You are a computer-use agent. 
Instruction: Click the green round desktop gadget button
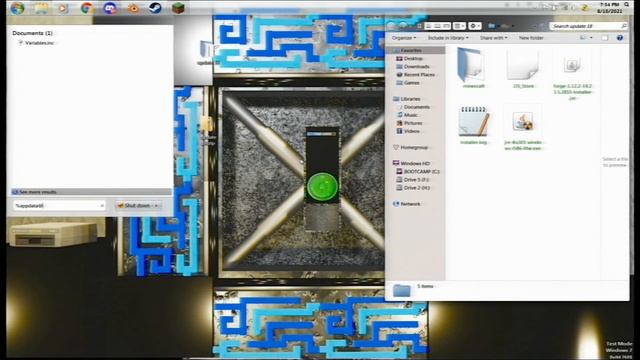click(322, 186)
